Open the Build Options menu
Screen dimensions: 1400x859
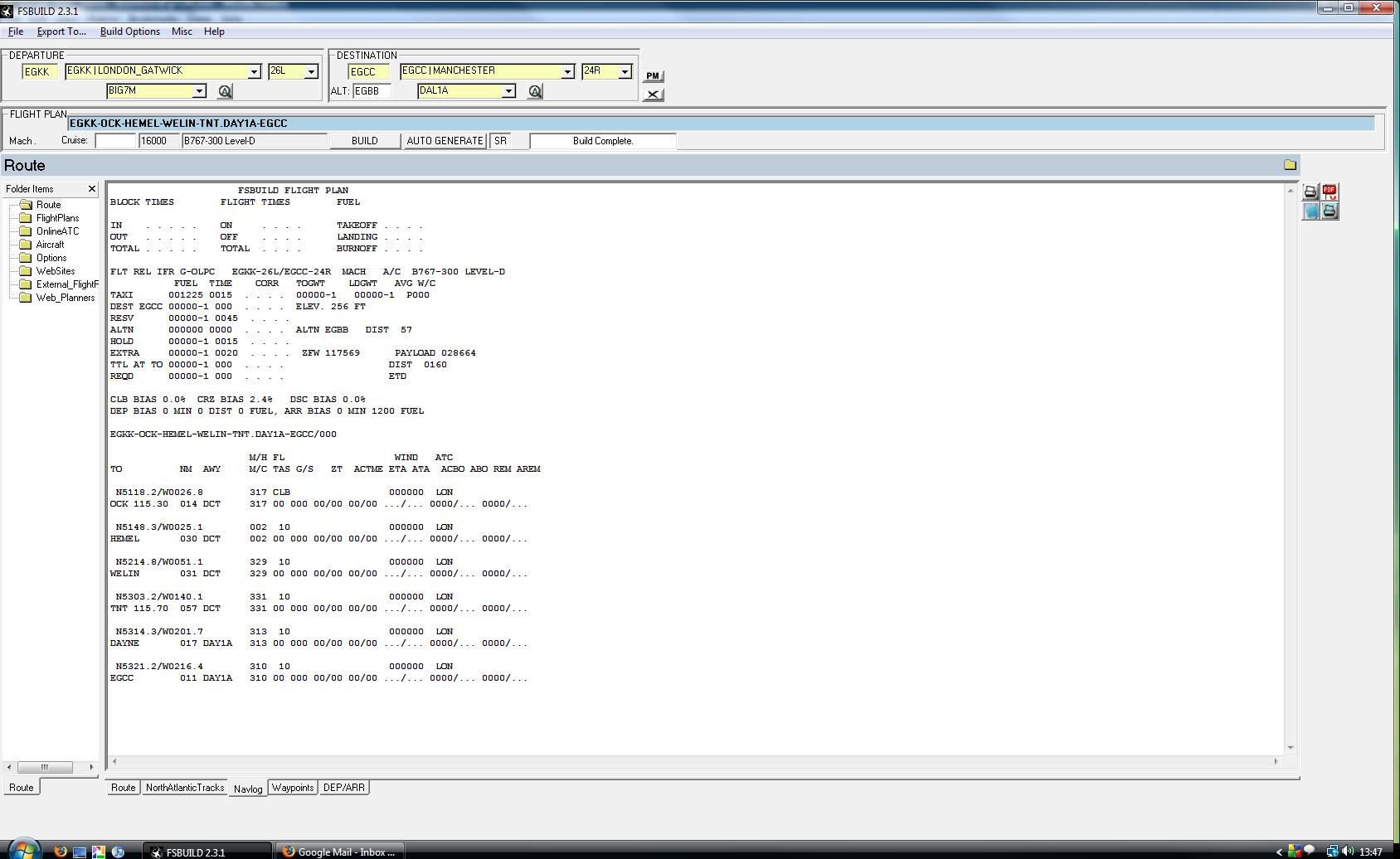(129, 32)
